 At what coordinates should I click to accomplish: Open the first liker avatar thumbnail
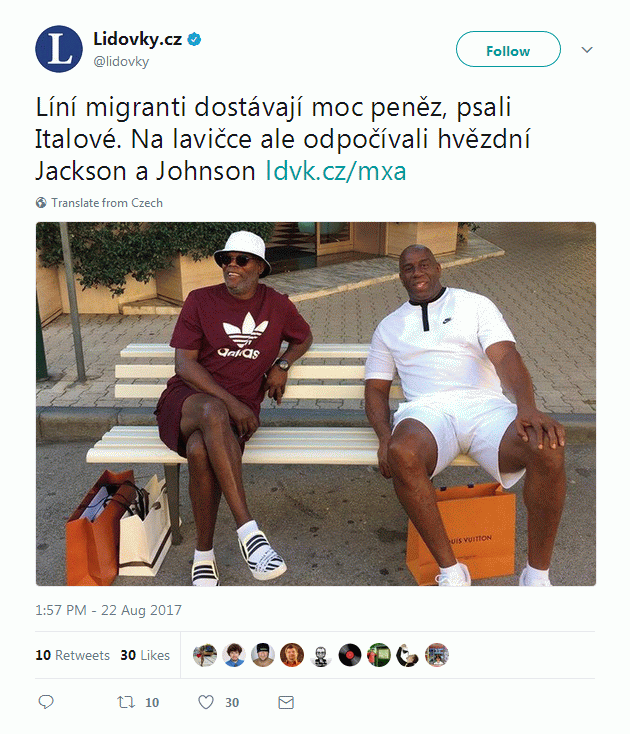tap(205, 654)
